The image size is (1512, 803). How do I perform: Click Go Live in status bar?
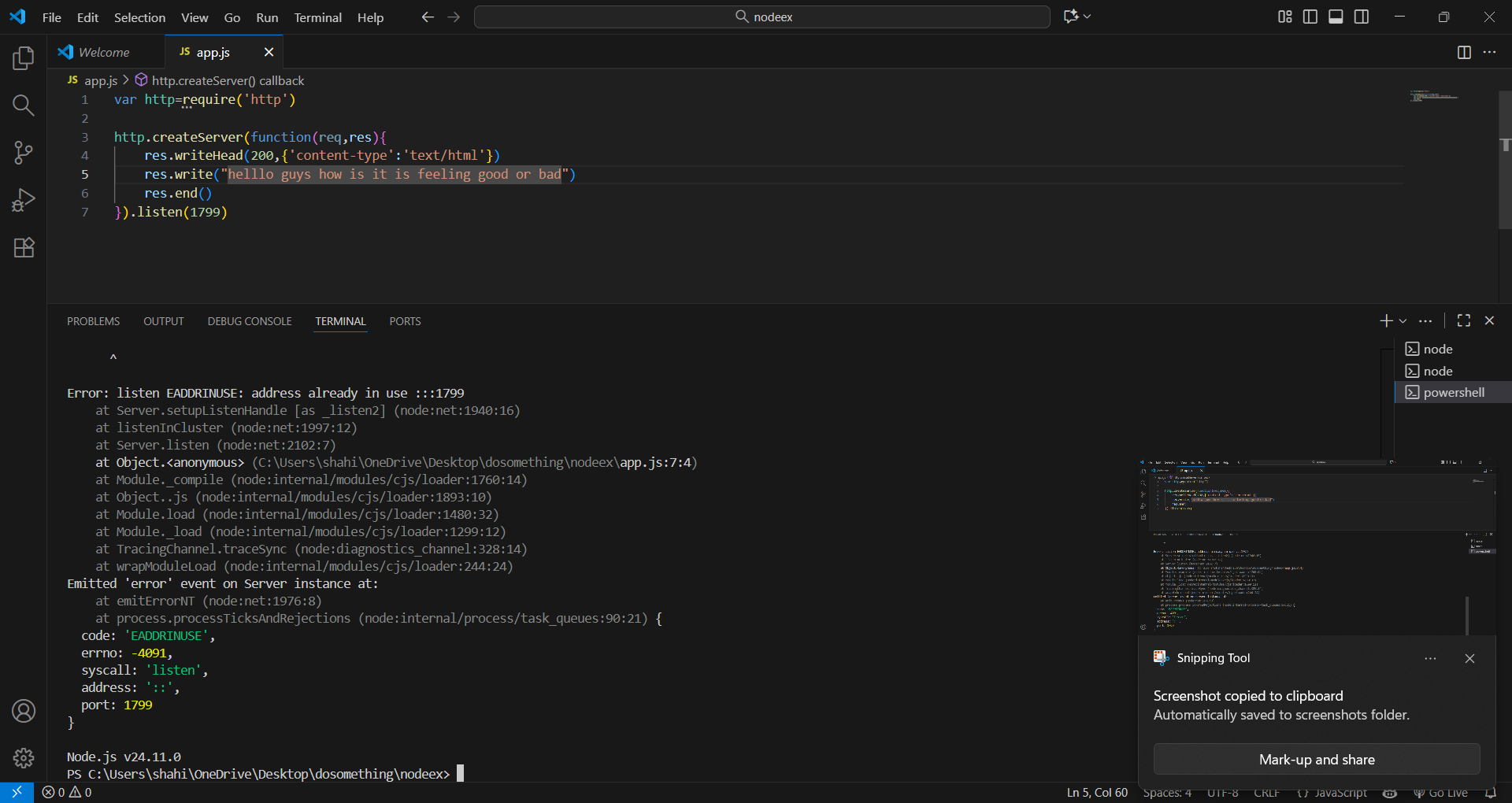tap(1440, 793)
